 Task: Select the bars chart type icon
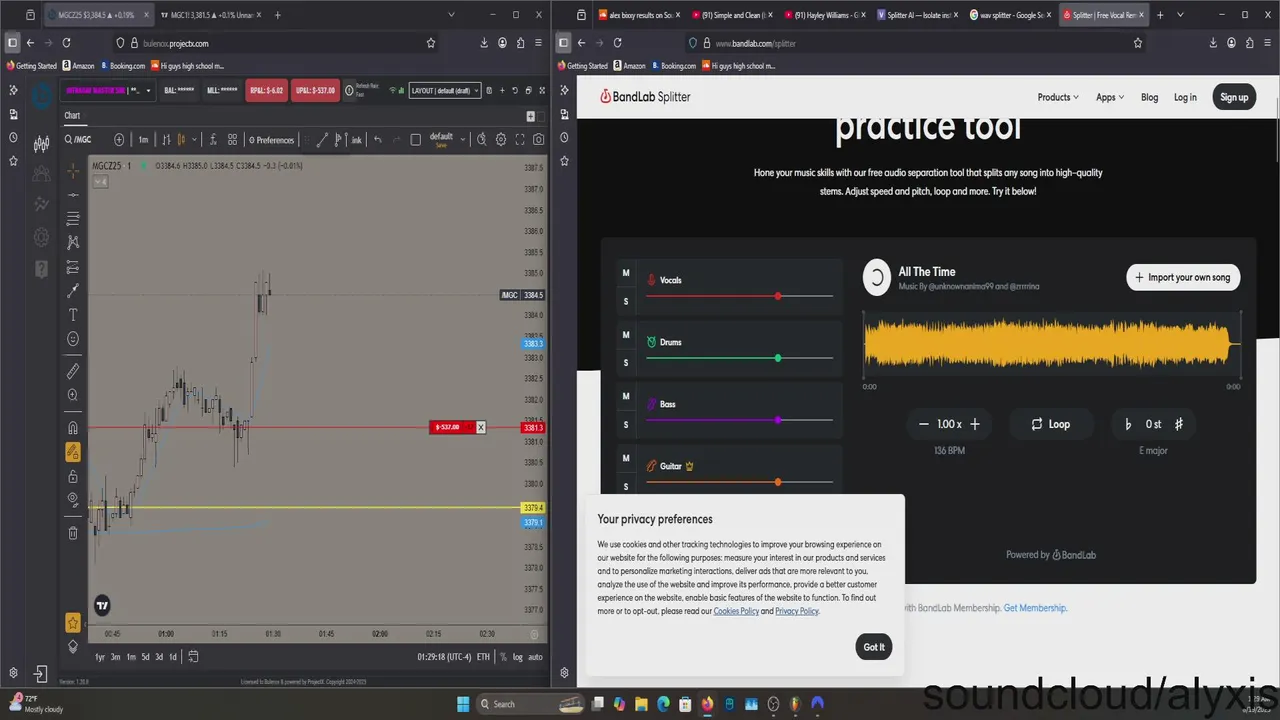pyautogui.click(x=167, y=140)
